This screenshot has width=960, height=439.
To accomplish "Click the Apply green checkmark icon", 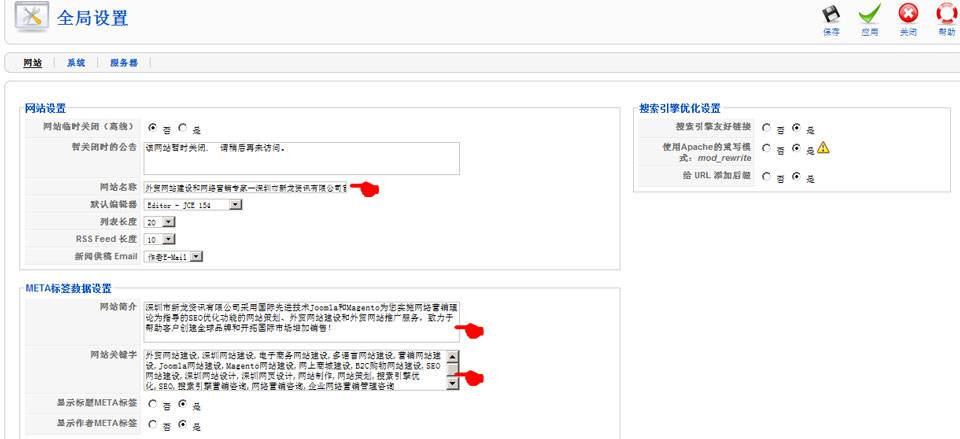I will point(869,14).
